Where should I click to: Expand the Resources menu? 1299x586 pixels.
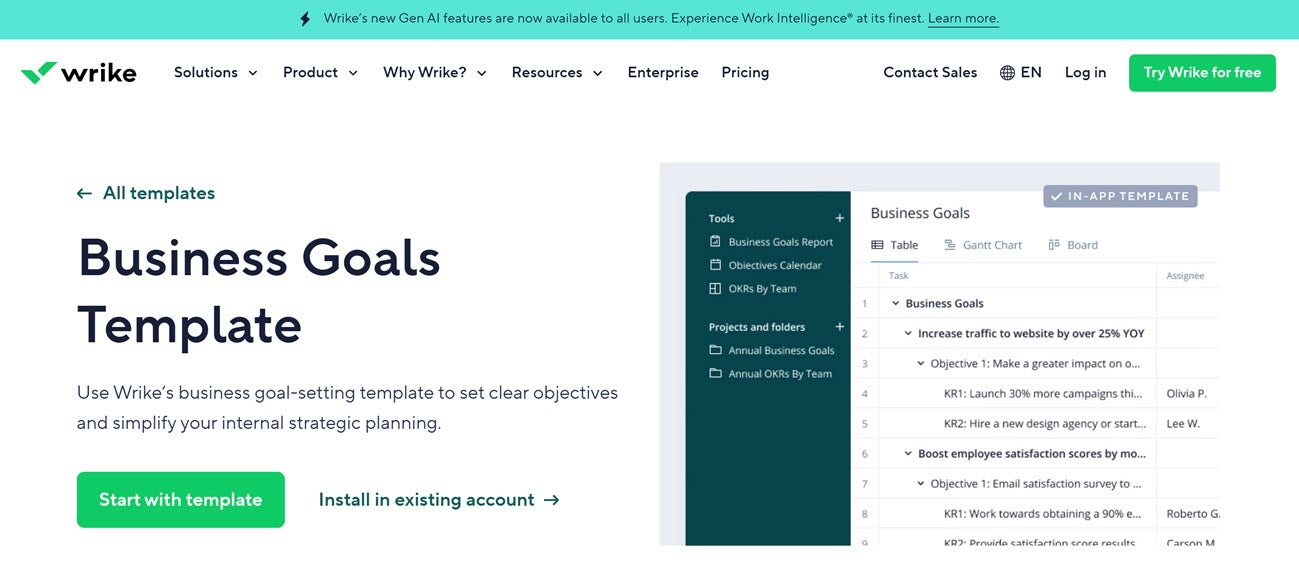(x=557, y=72)
